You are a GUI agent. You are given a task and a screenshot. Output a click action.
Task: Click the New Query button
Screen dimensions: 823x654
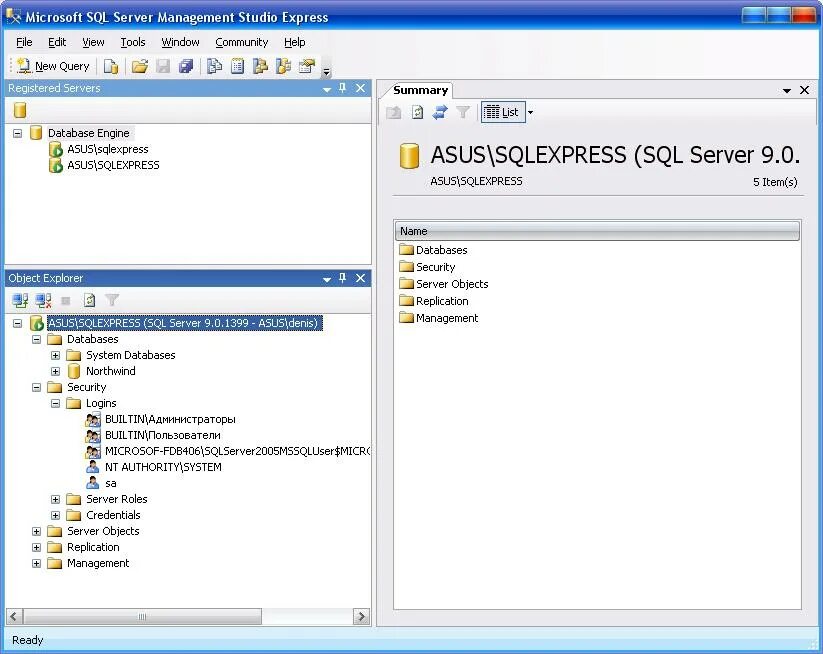click(53, 66)
